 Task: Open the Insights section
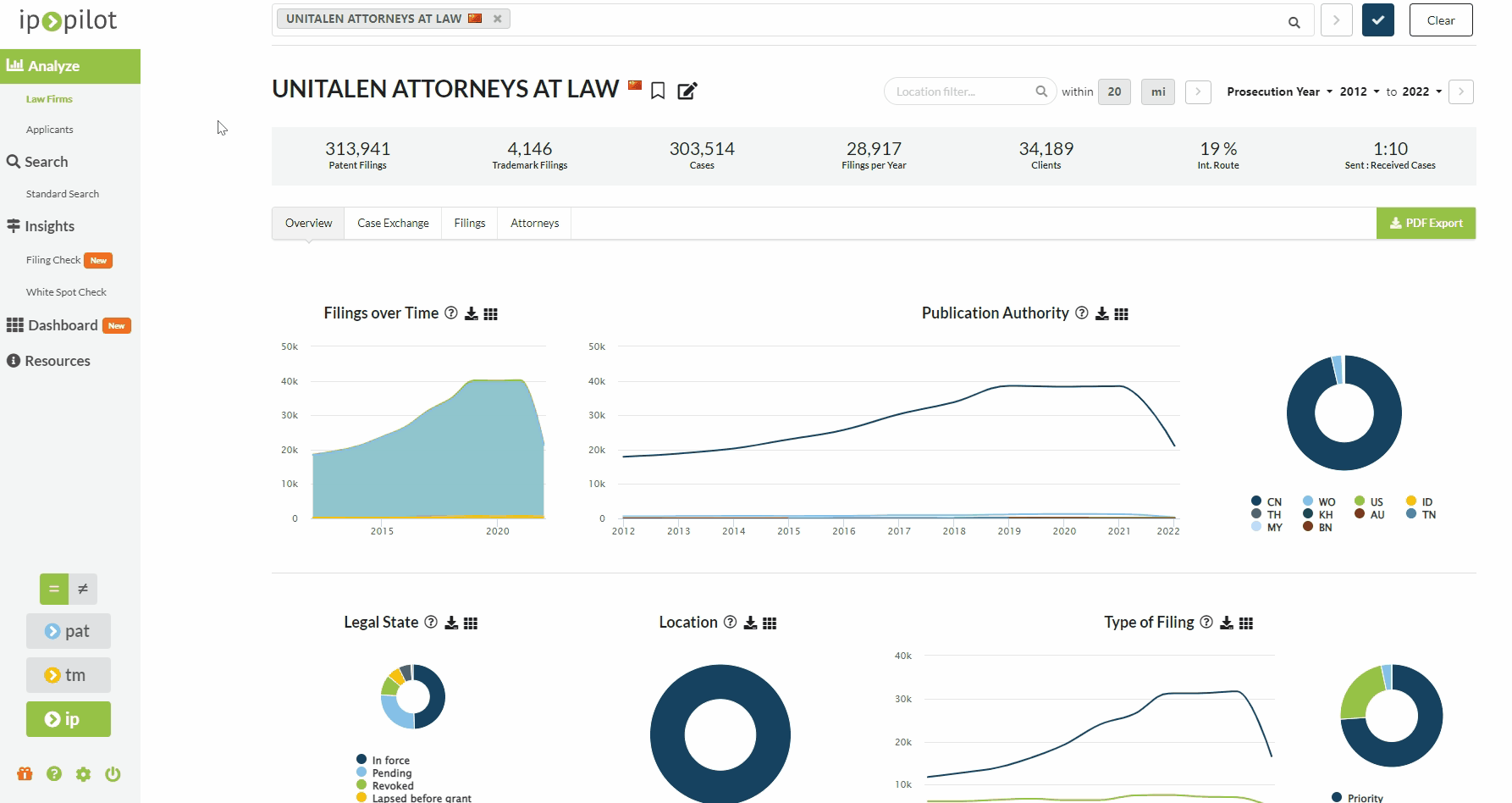(x=41, y=226)
